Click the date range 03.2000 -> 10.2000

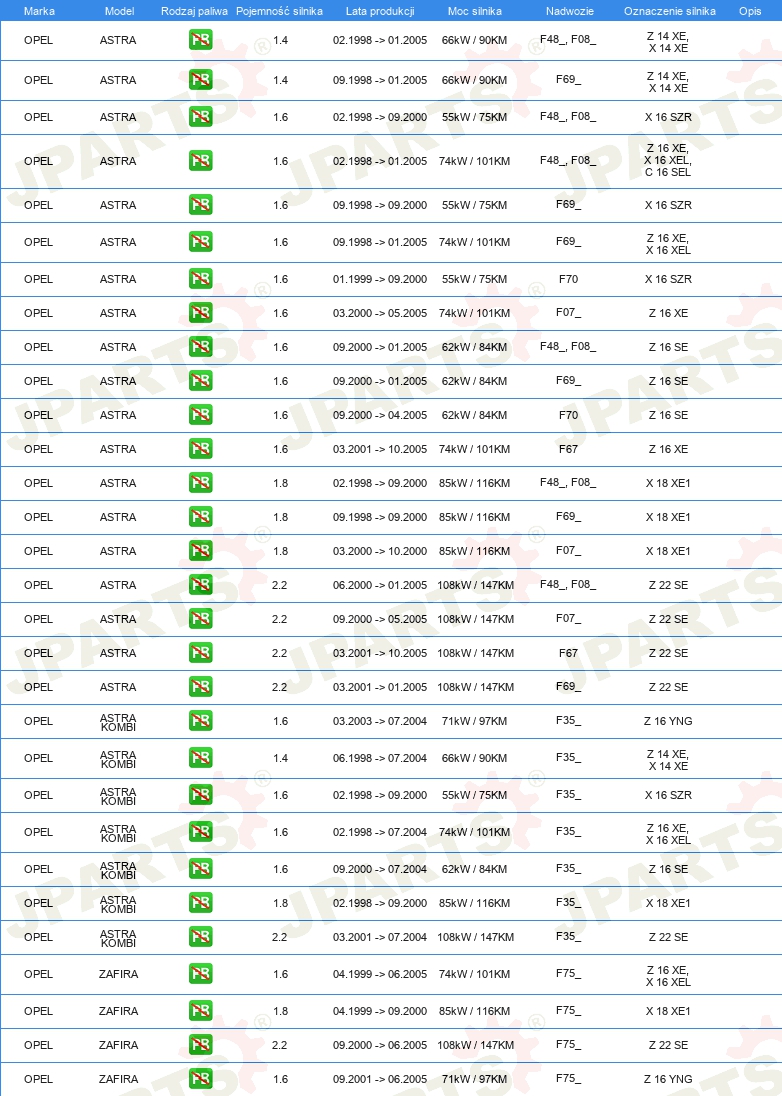(x=380, y=551)
